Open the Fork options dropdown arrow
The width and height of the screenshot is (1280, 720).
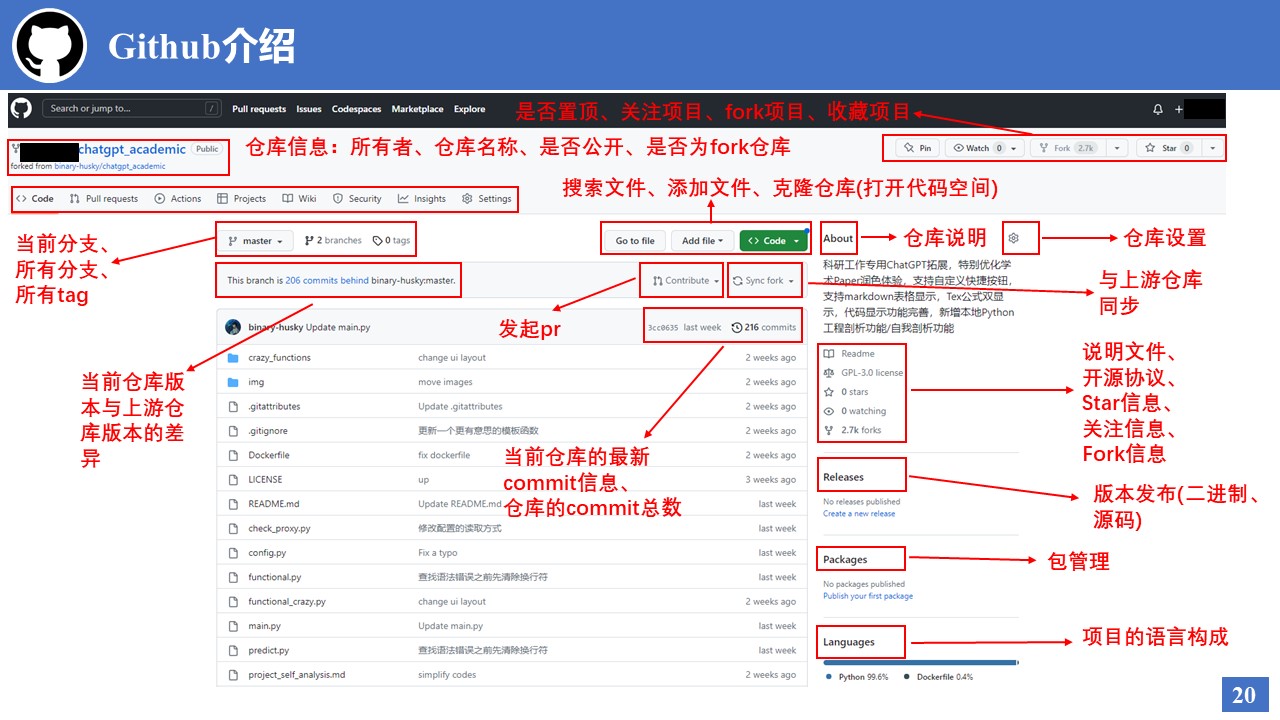[1116, 148]
